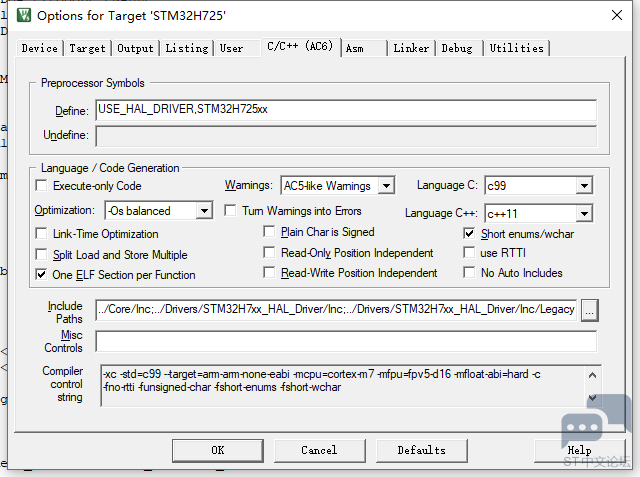Image resolution: width=640 pixels, height=477 pixels.
Task: Click the Cancel button
Action: pos(319,450)
